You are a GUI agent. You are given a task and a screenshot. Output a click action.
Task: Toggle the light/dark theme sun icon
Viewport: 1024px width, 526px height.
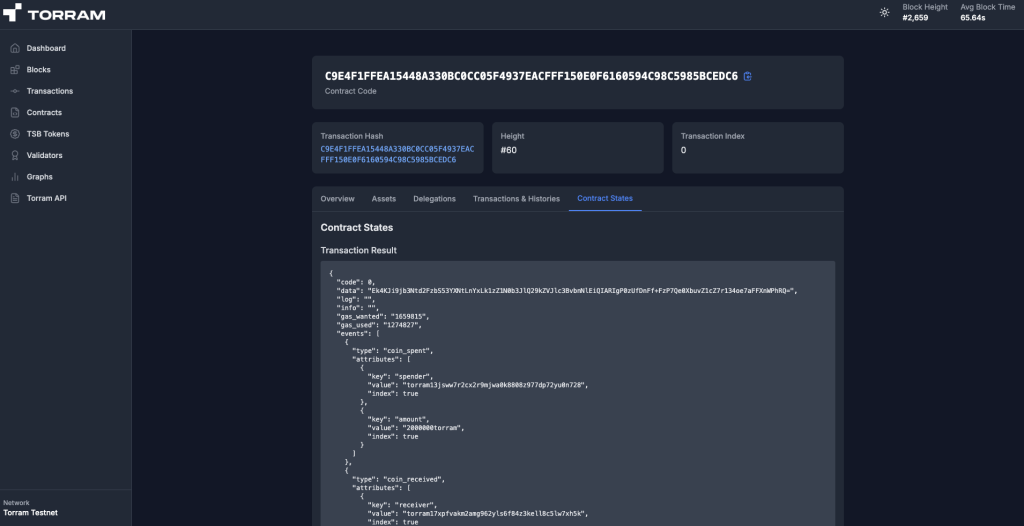pos(884,12)
